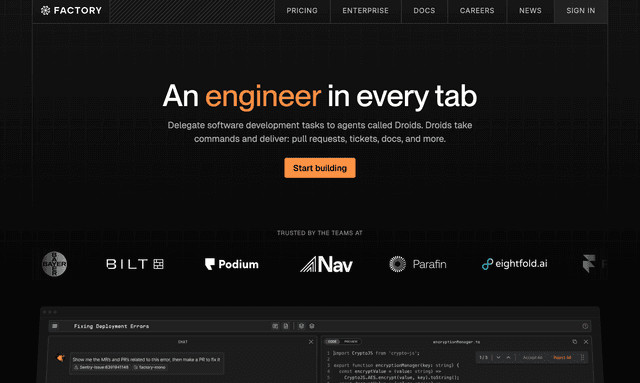This screenshot has height=383, width=640.
Task: Click the eightfold.ai logo
Action: coord(514,264)
